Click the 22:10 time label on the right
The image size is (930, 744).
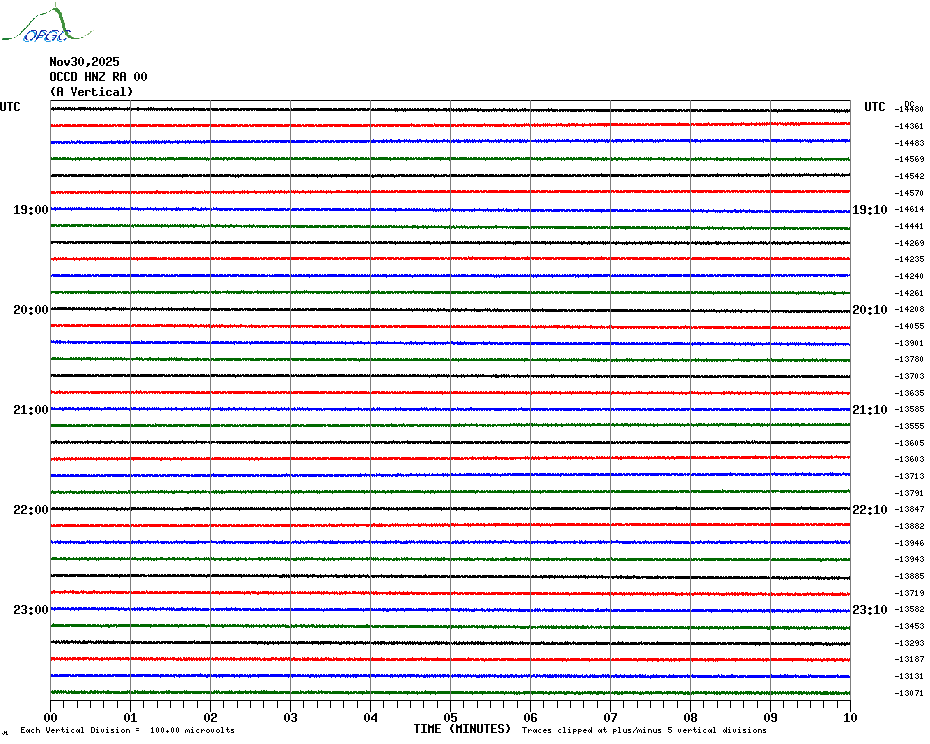(x=869, y=510)
